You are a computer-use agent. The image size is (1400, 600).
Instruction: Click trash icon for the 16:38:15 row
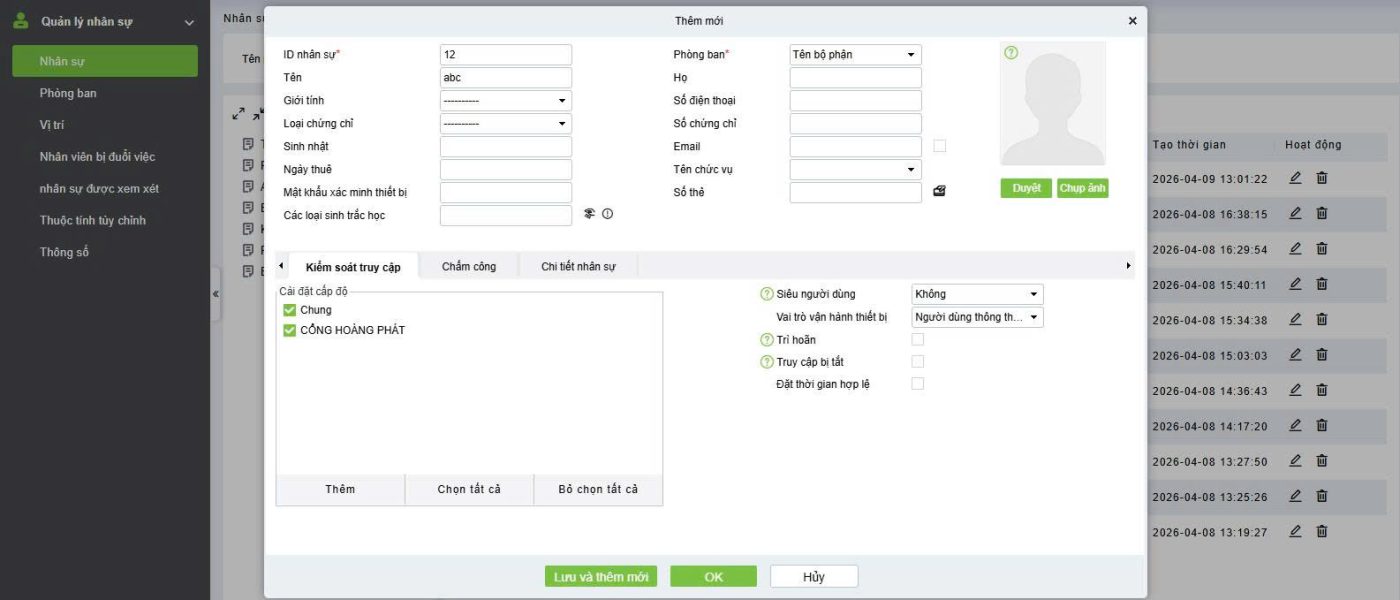(x=1321, y=213)
